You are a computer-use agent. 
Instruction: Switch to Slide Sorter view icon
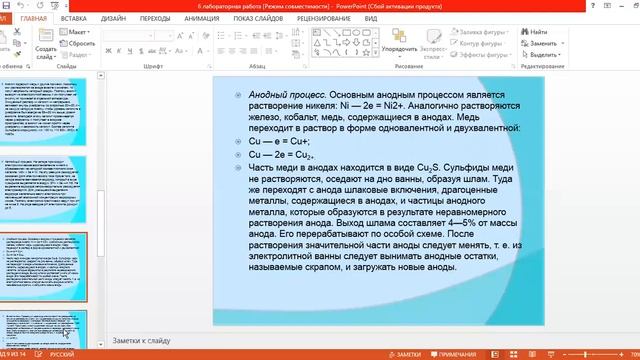point(513,354)
